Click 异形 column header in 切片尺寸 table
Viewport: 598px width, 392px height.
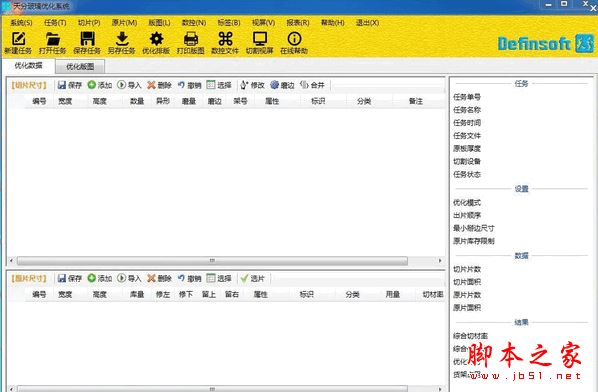163,101
